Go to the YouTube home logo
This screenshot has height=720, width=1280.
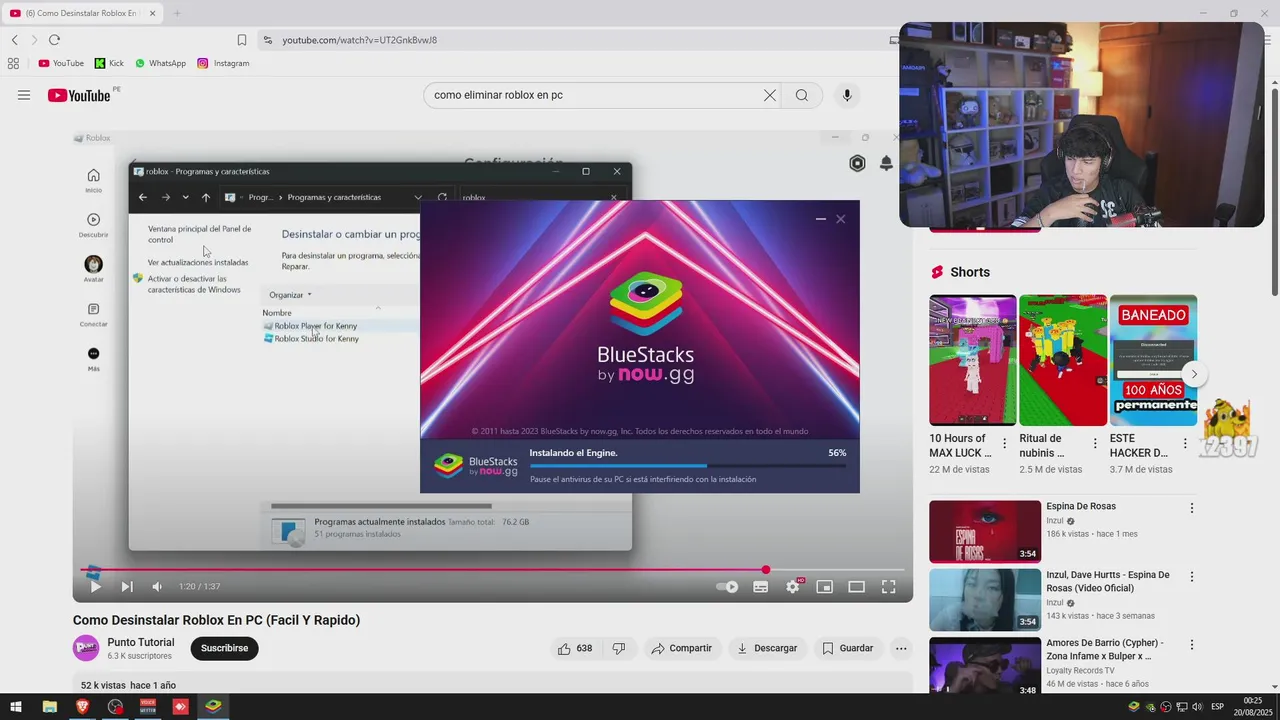pos(79,95)
